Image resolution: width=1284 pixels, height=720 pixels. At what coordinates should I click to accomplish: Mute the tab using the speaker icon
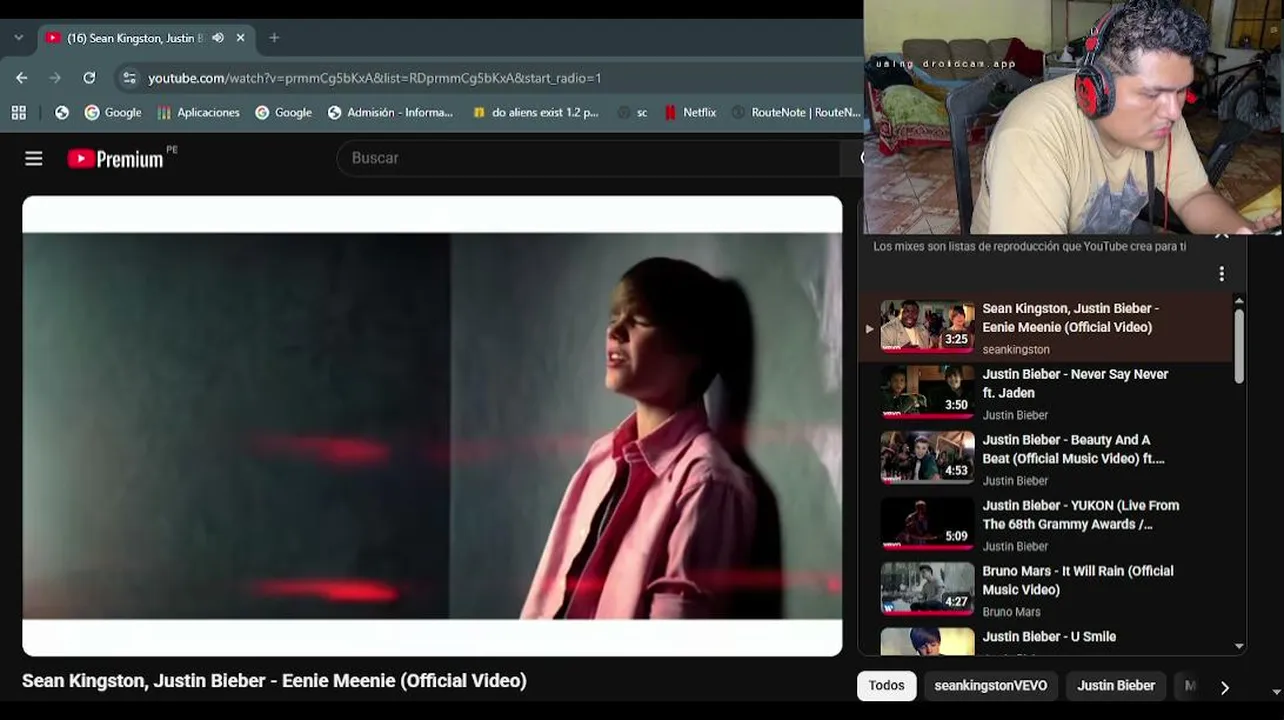(x=218, y=38)
